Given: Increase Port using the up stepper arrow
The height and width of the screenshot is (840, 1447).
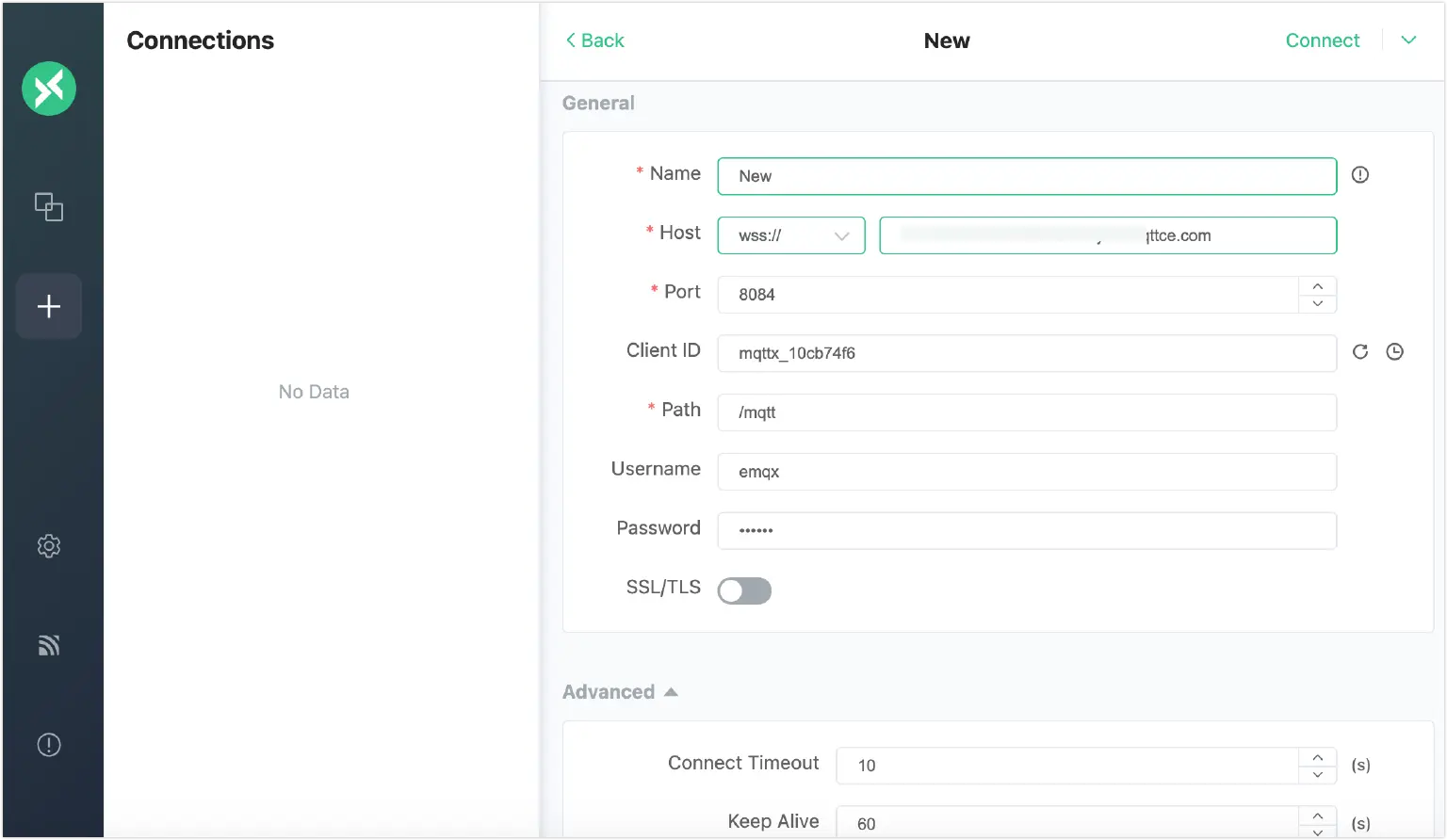Looking at the screenshot, I should [x=1317, y=285].
